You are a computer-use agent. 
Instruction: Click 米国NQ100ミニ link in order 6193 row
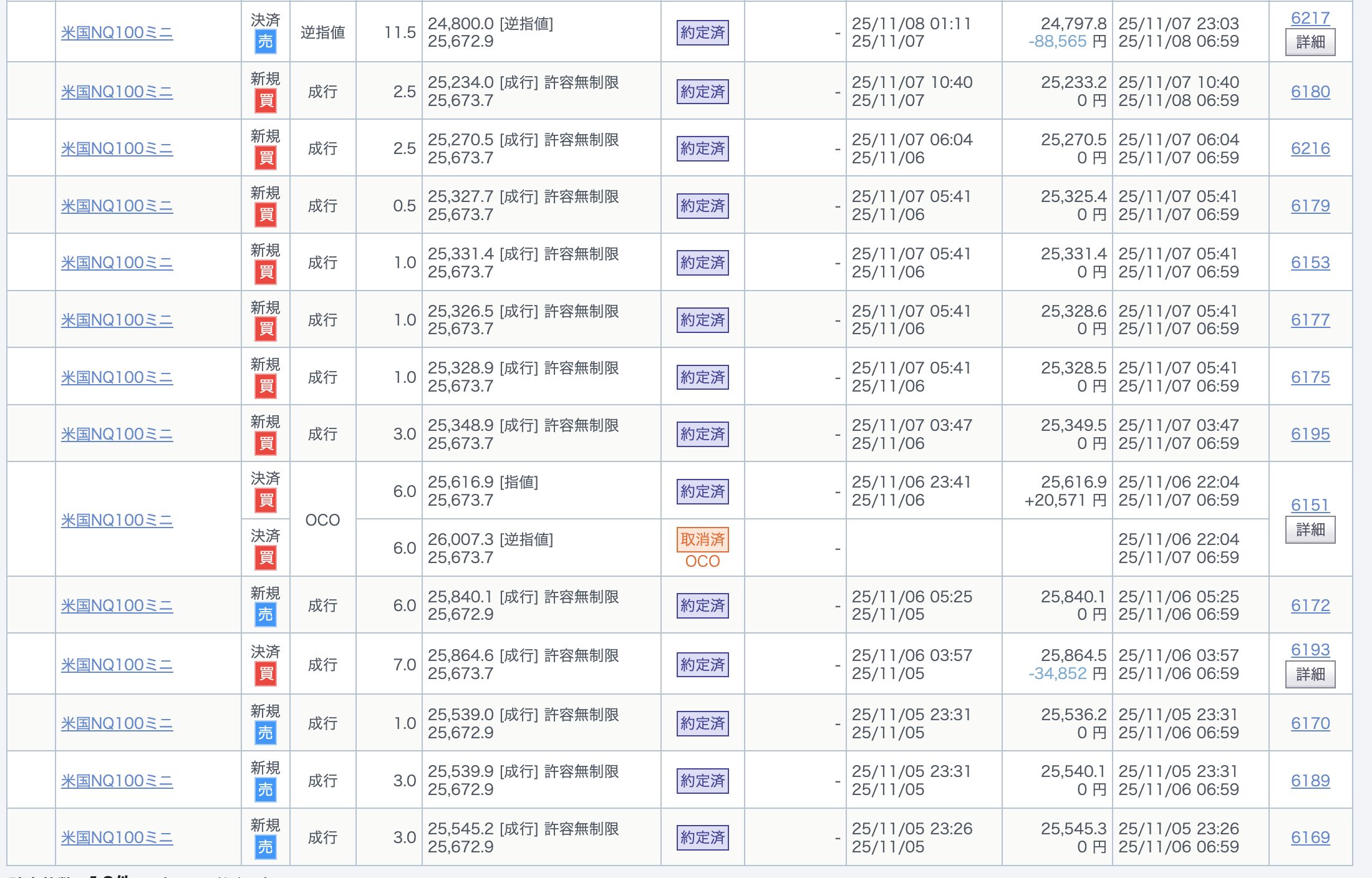coord(117,665)
